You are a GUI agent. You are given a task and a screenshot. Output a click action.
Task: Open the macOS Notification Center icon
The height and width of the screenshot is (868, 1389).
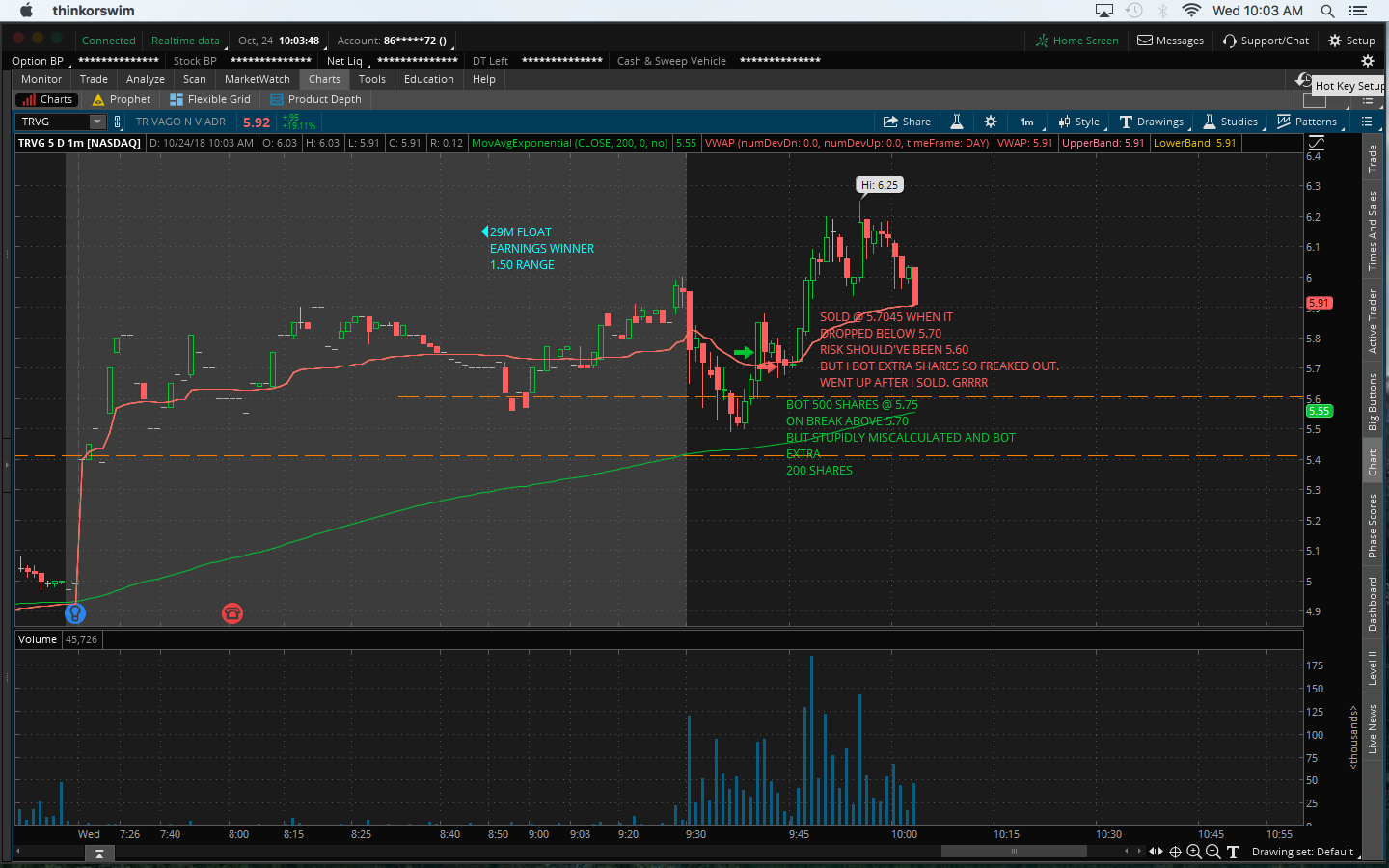point(1358,11)
